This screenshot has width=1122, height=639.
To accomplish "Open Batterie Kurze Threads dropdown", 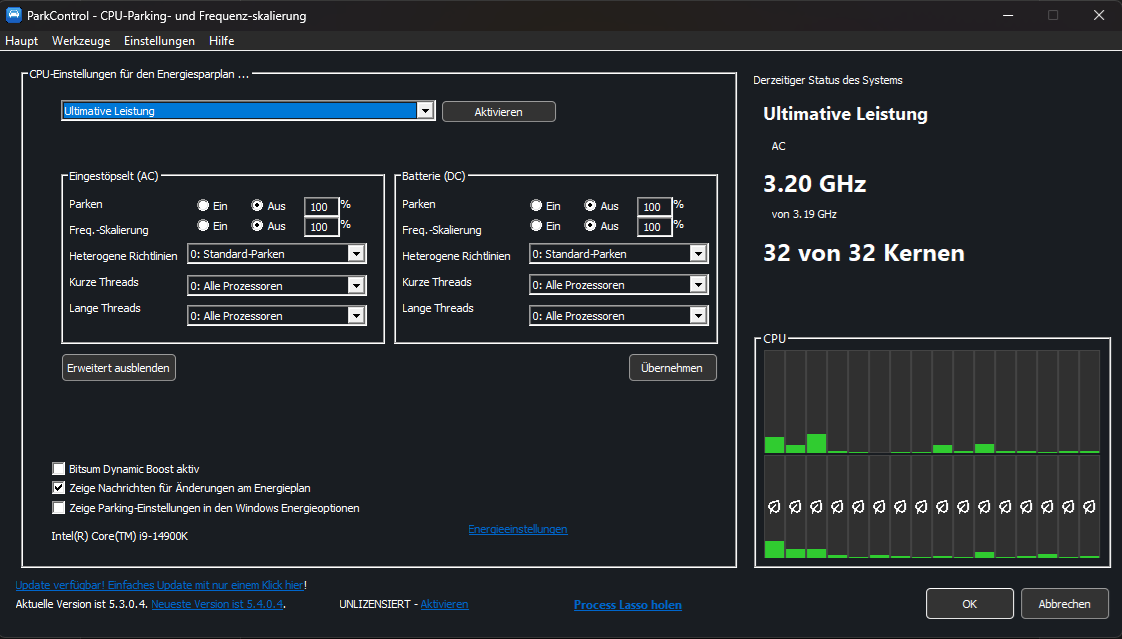I will coord(698,285).
